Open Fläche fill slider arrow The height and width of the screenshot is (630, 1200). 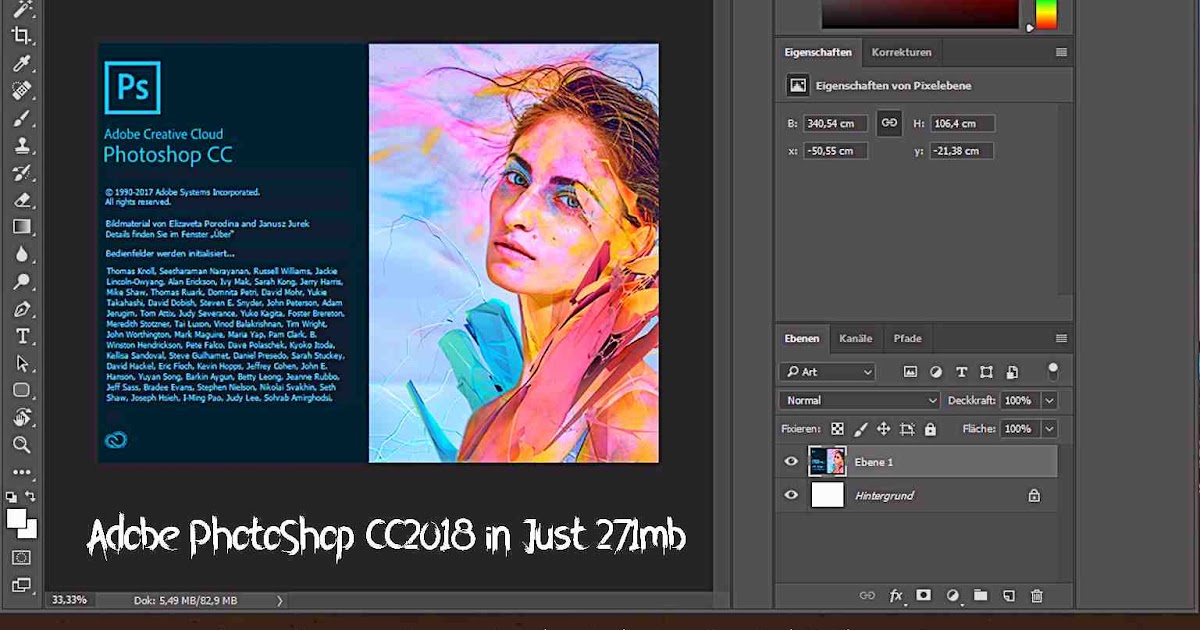click(x=1049, y=429)
